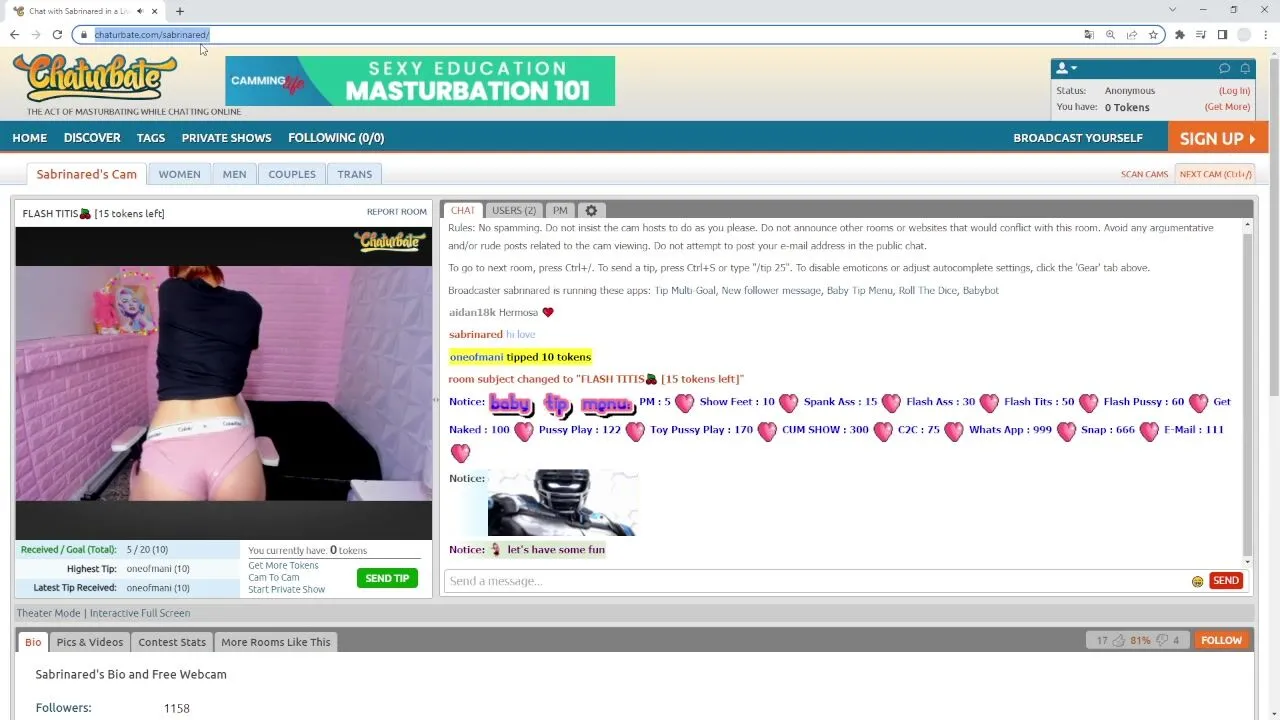Click the REPORT ROOM link

(397, 212)
